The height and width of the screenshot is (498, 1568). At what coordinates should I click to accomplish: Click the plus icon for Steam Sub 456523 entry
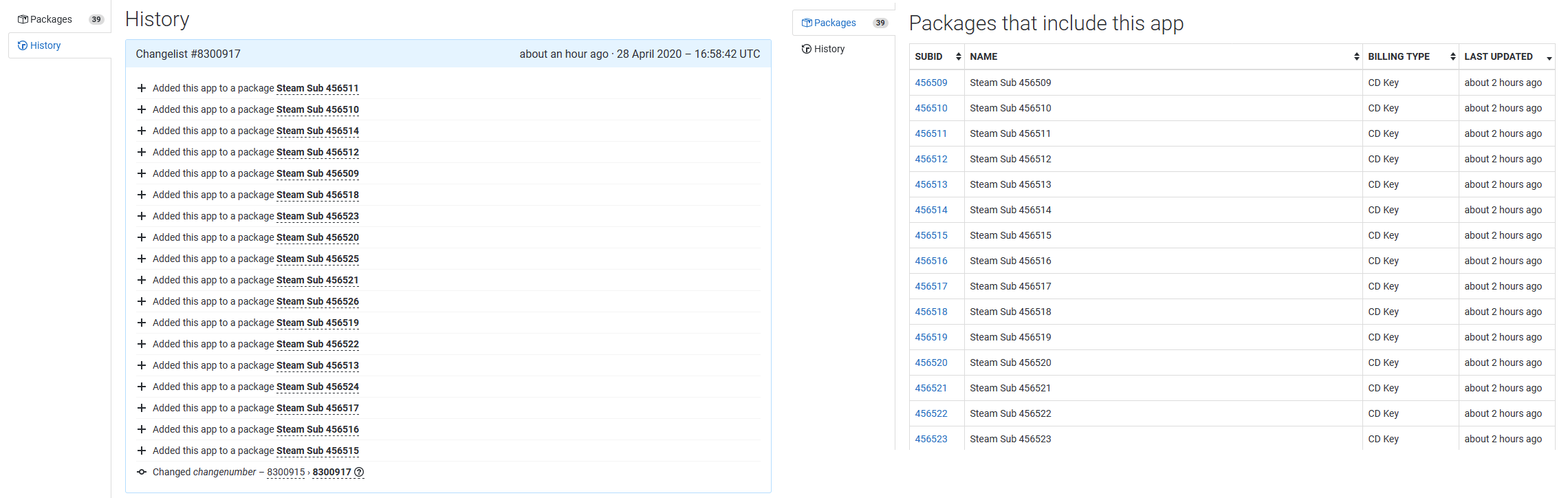click(142, 216)
